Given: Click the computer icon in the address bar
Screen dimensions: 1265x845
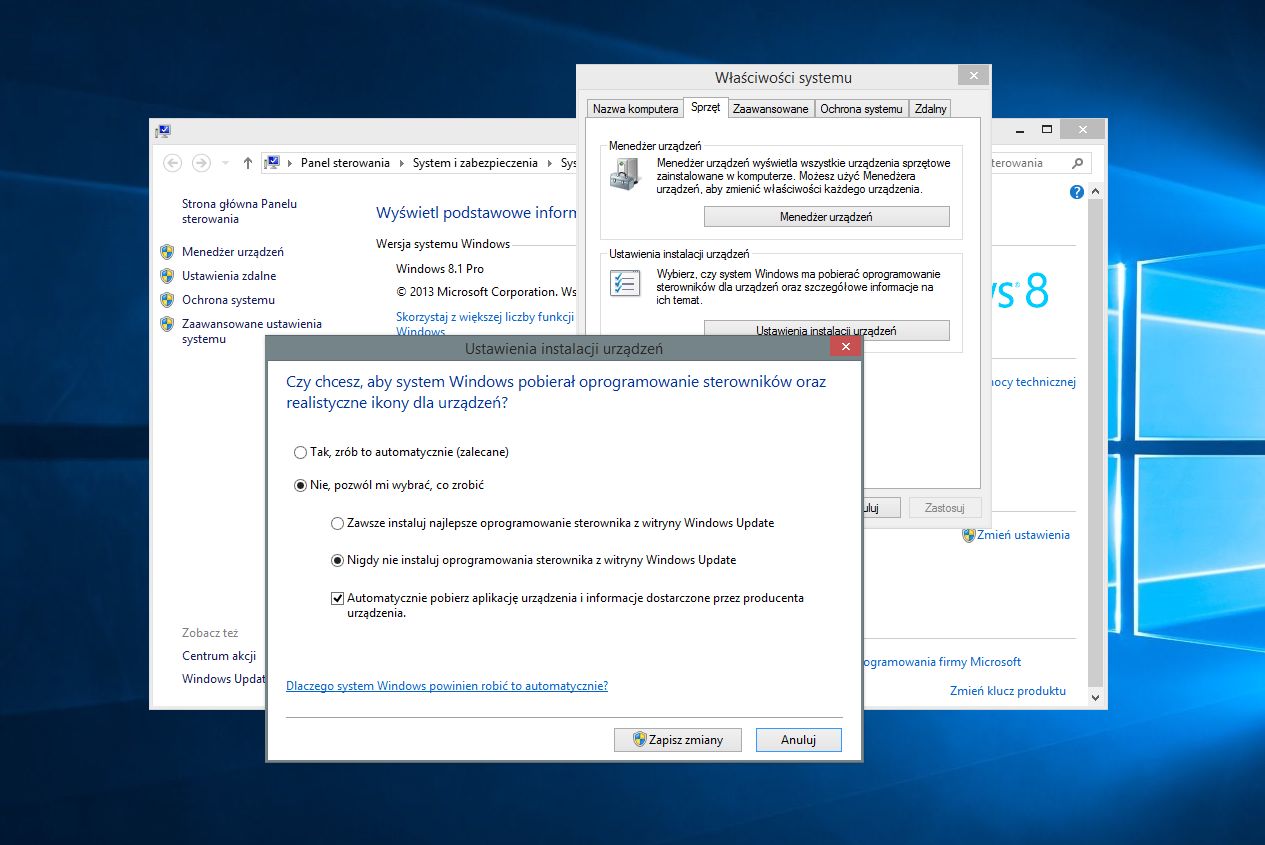Looking at the screenshot, I should (x=271, y=163).
